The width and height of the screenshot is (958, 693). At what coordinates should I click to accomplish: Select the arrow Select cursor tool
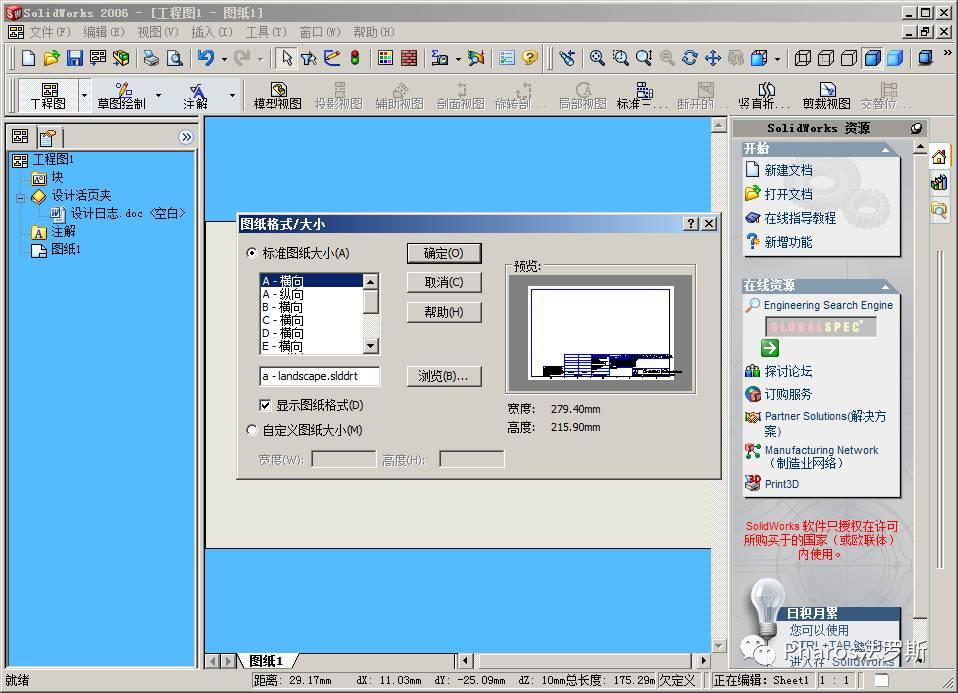click(286, 58)
